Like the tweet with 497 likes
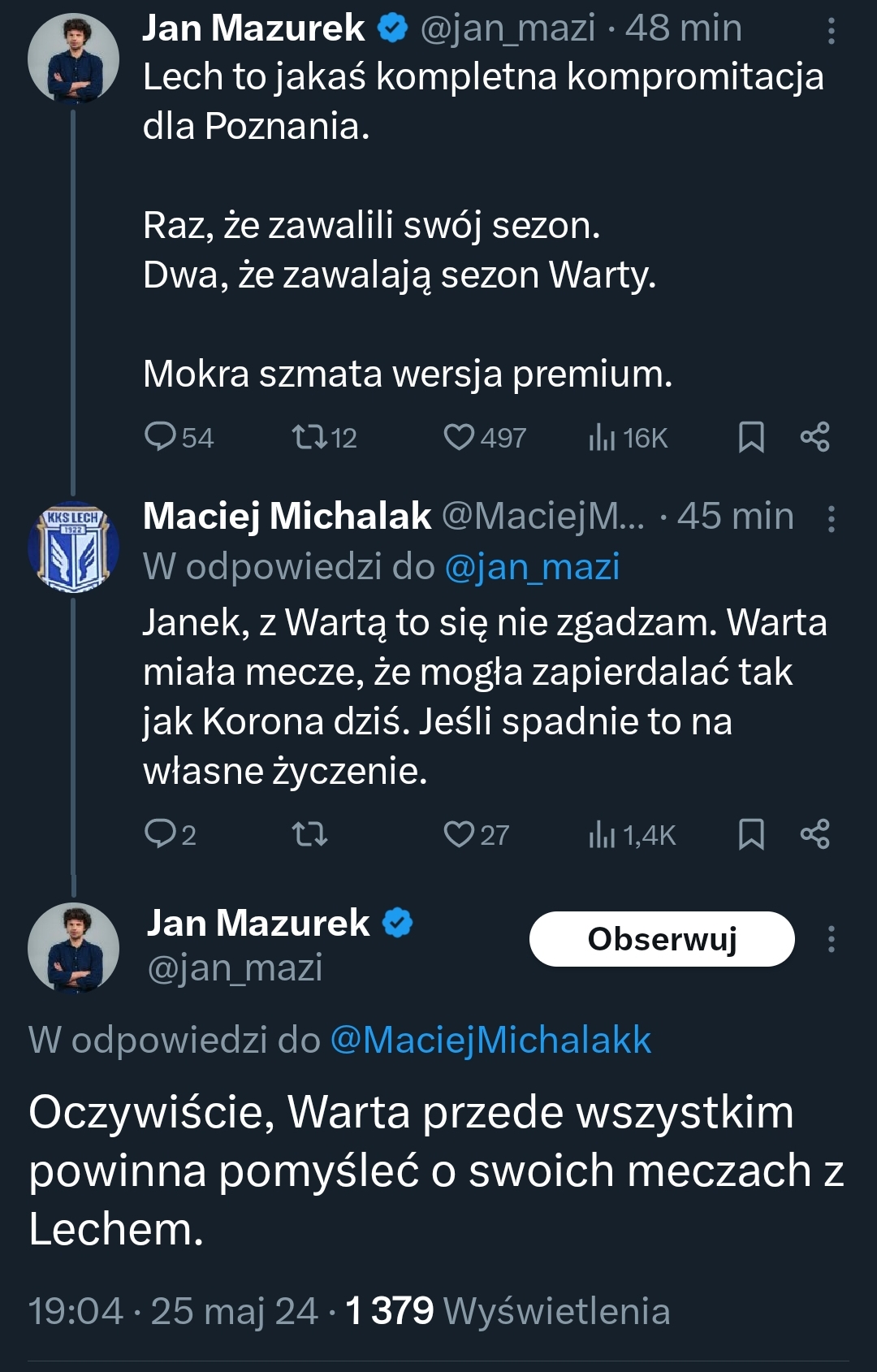Image resolution: width=877 pixels, height=1372 pixels. (x=459, y=437)
